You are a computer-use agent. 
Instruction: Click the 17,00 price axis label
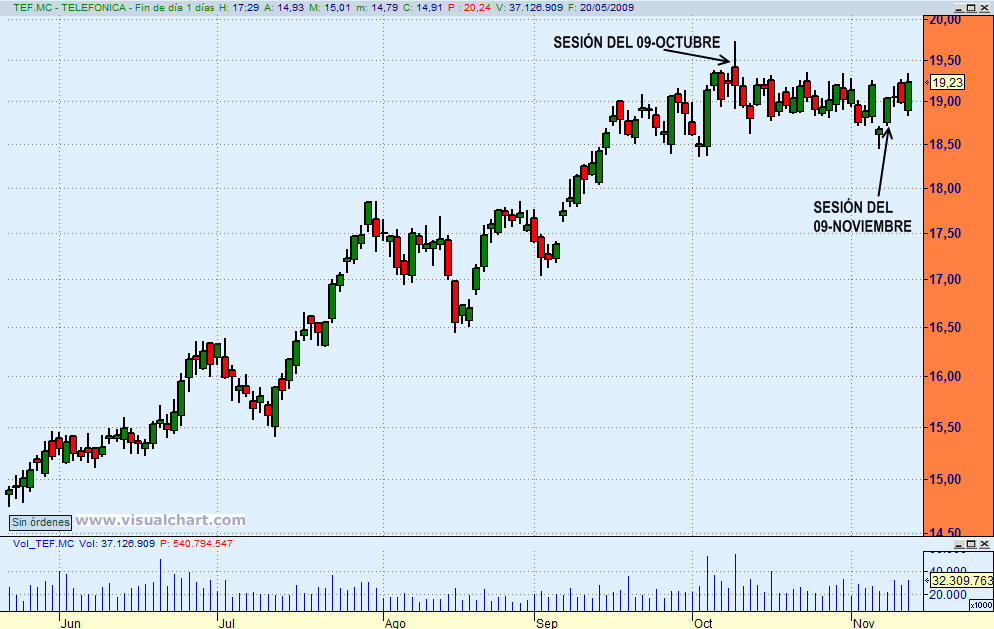(x=945, y=279)
